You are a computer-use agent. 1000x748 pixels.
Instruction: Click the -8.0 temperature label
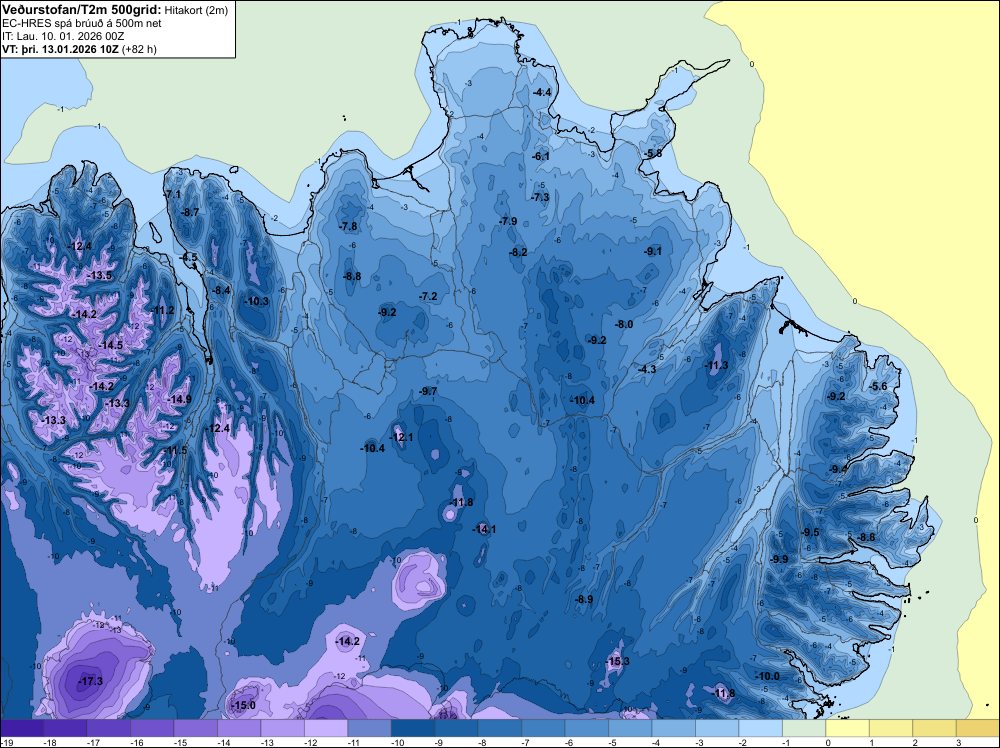coord(624,324)
